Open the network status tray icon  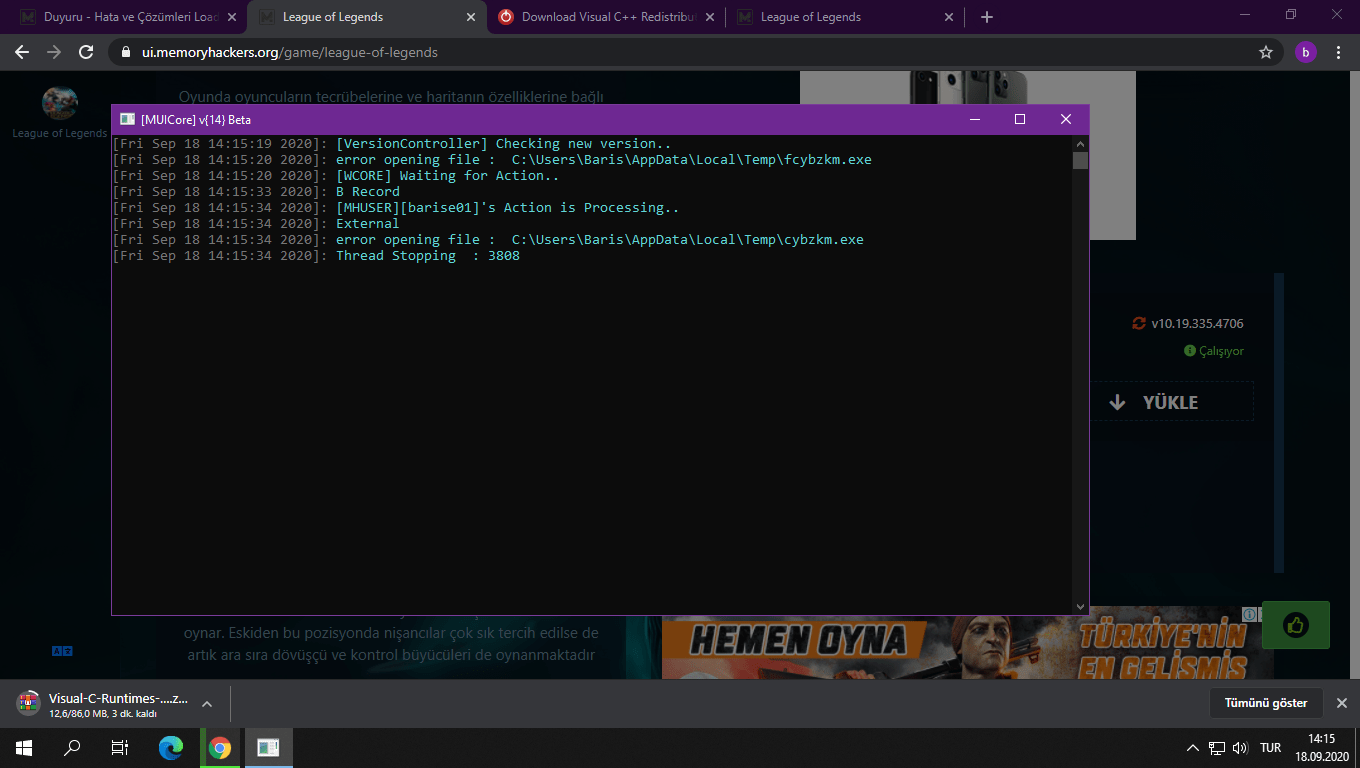(1217, 748)
